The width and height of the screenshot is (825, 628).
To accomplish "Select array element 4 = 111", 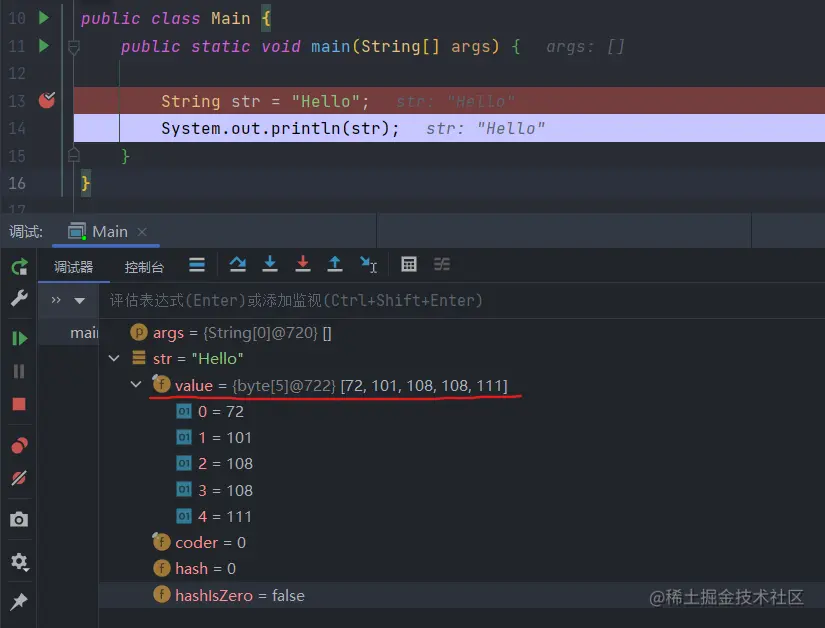I will [225, 516].
